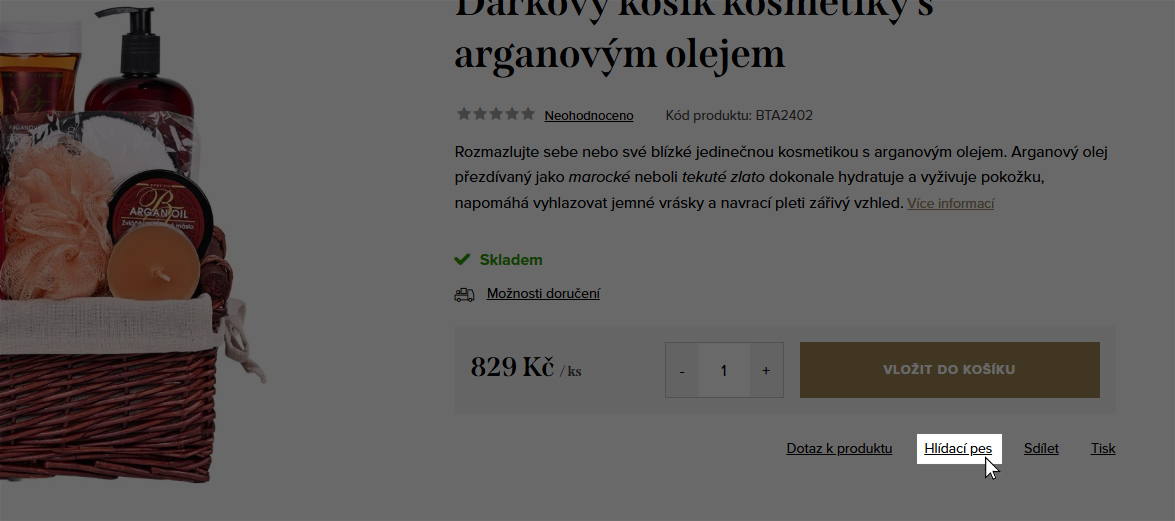This screenshot has width=1175, height=521.
Task: Open the Neohodnoceno rating link
Action: click(x=589, y=115)
